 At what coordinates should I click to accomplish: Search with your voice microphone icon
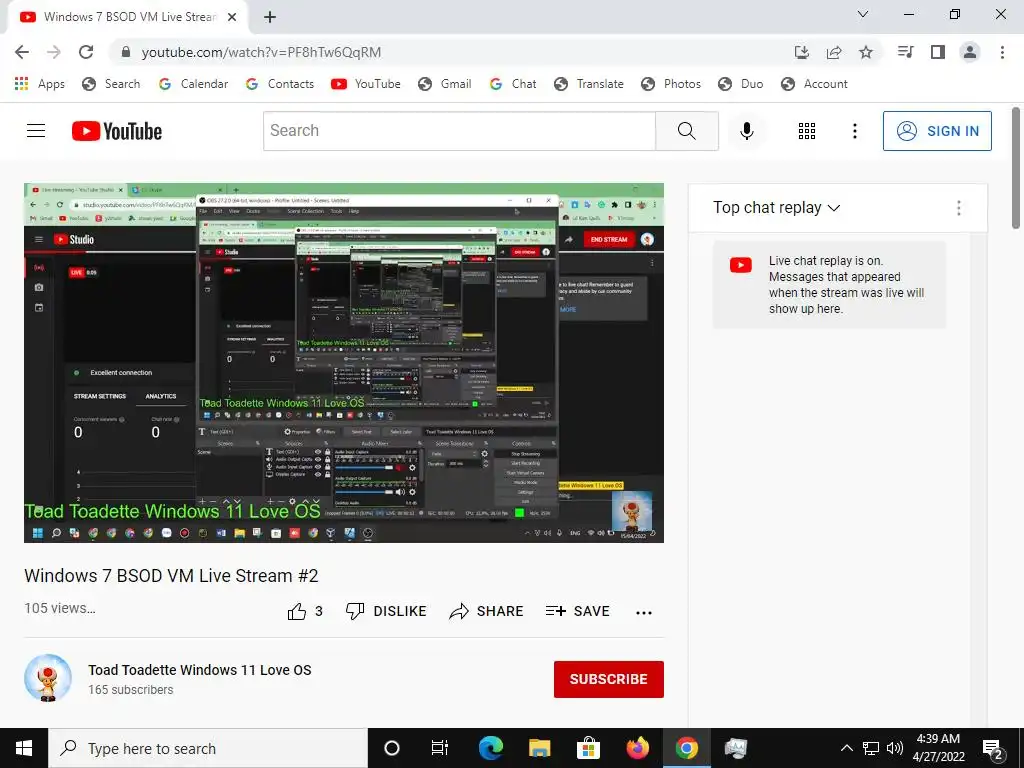tap(746, 131)
